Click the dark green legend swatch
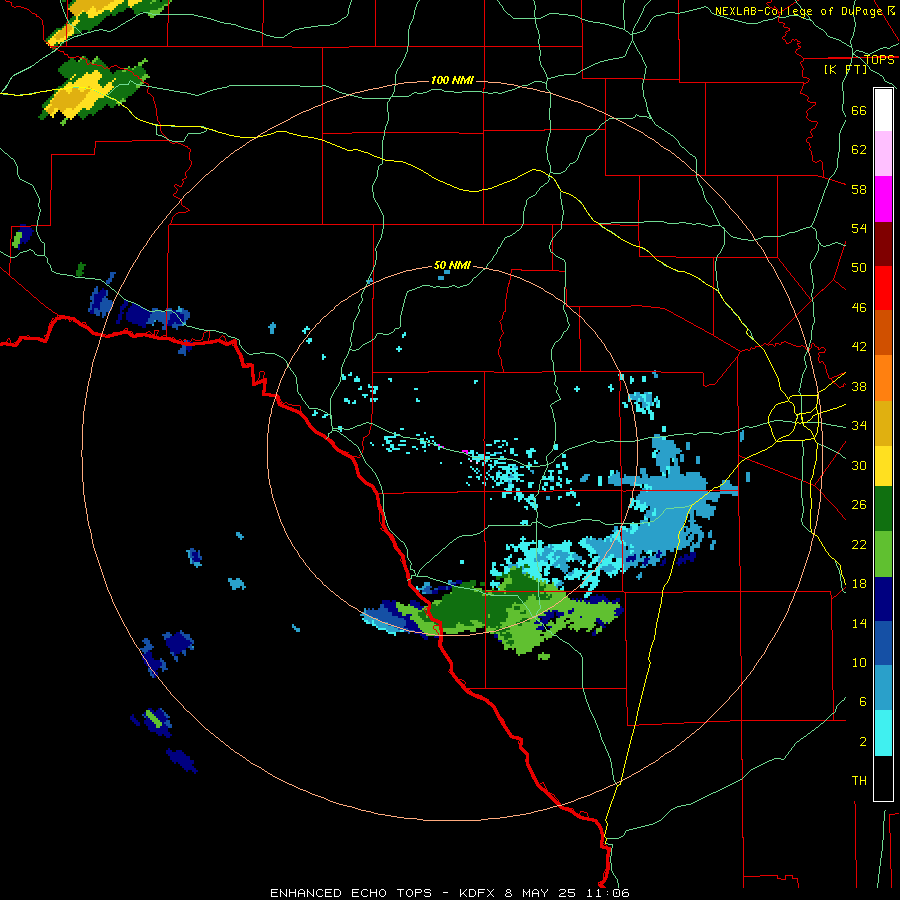The width and height of the screenshot is (900, 900). click(x=883, y=509)
